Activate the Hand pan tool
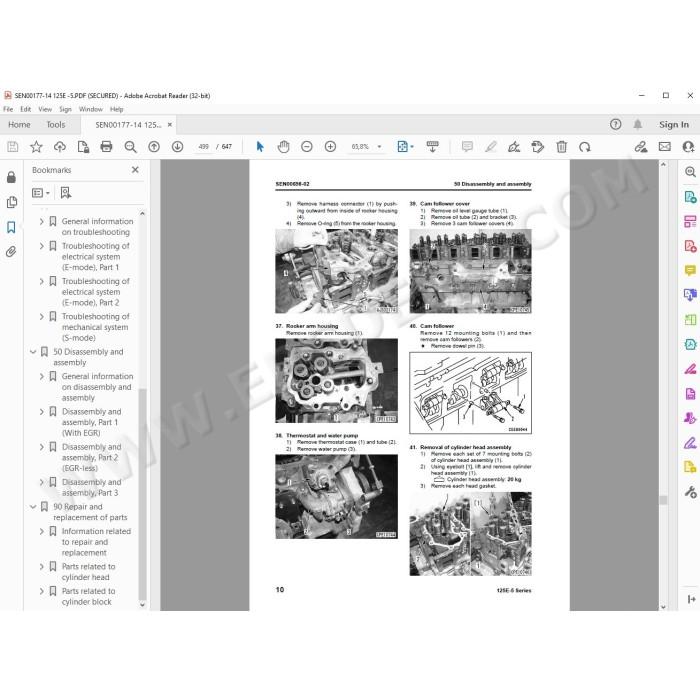The image size is (700, 700). click(283, 146)
